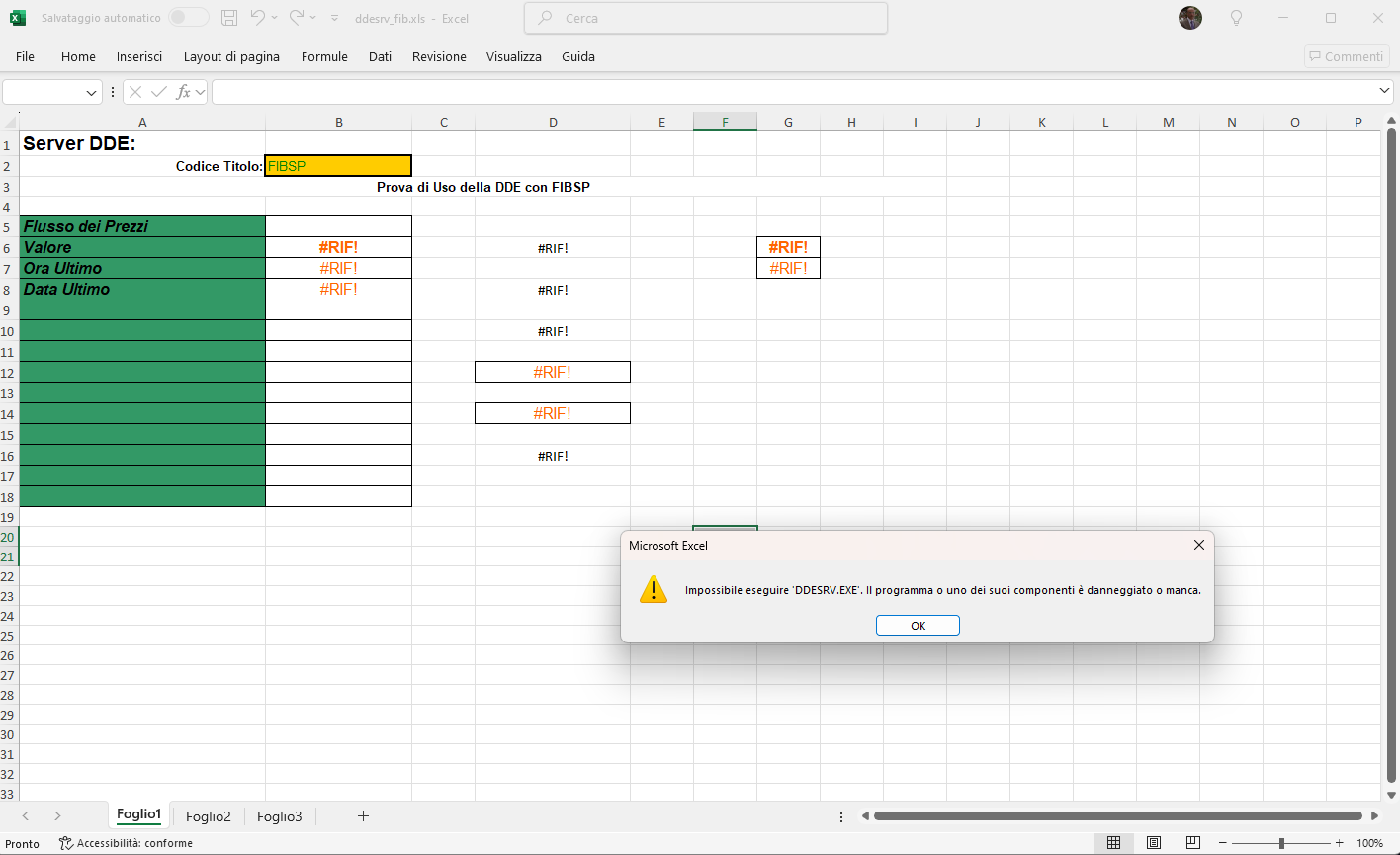Click previous sheet navigation arrow
The image size is (1400, 855).
click(x=26, y=816)
